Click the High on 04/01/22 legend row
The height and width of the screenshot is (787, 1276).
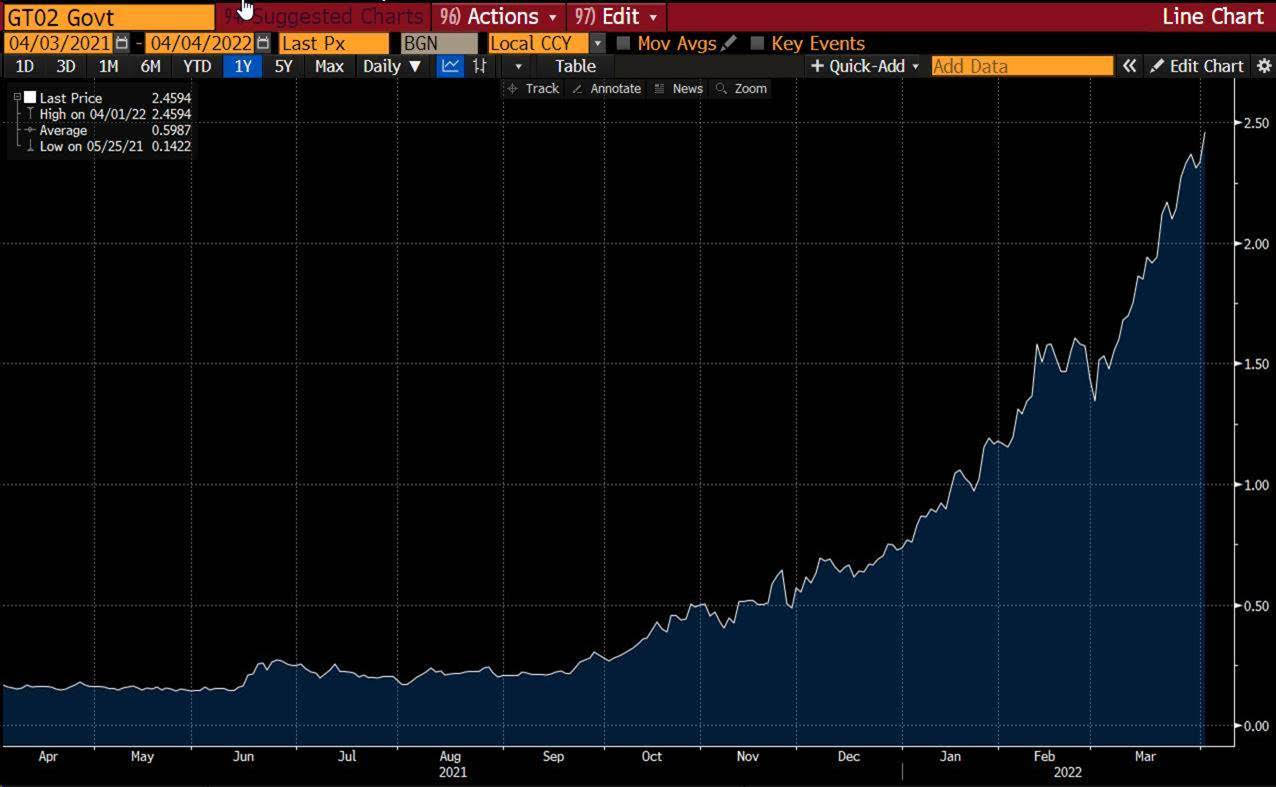(107, 114)
